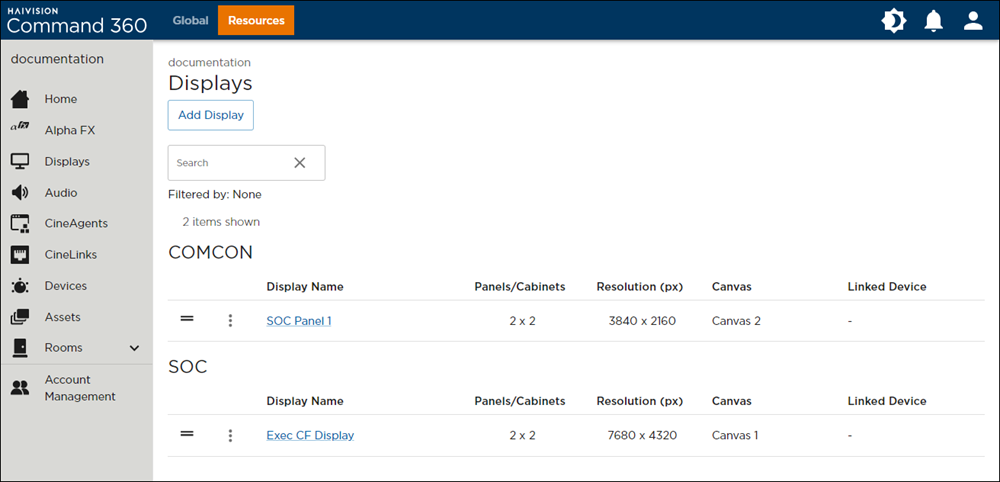Open SOC Panel 1 options menu

tap(230, 321)
